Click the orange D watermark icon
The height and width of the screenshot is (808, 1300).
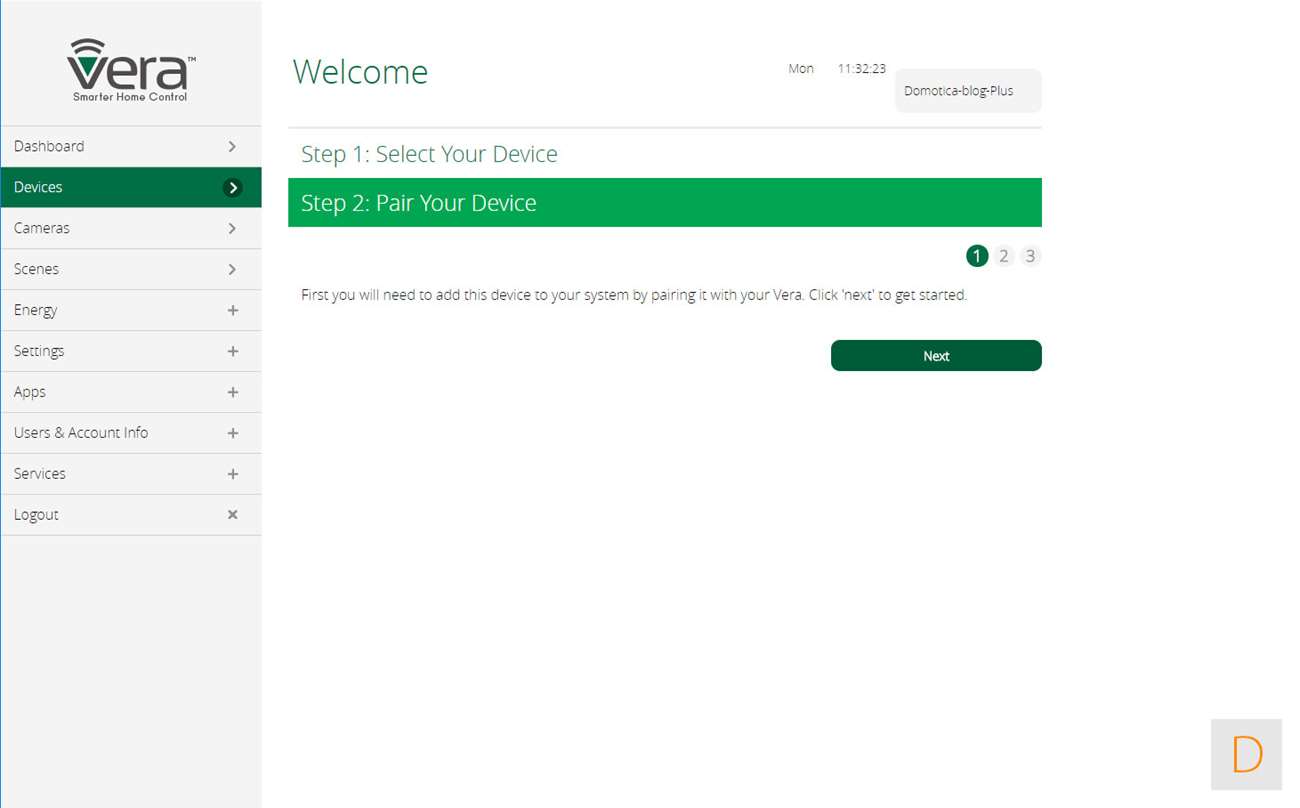(1246, 754)
